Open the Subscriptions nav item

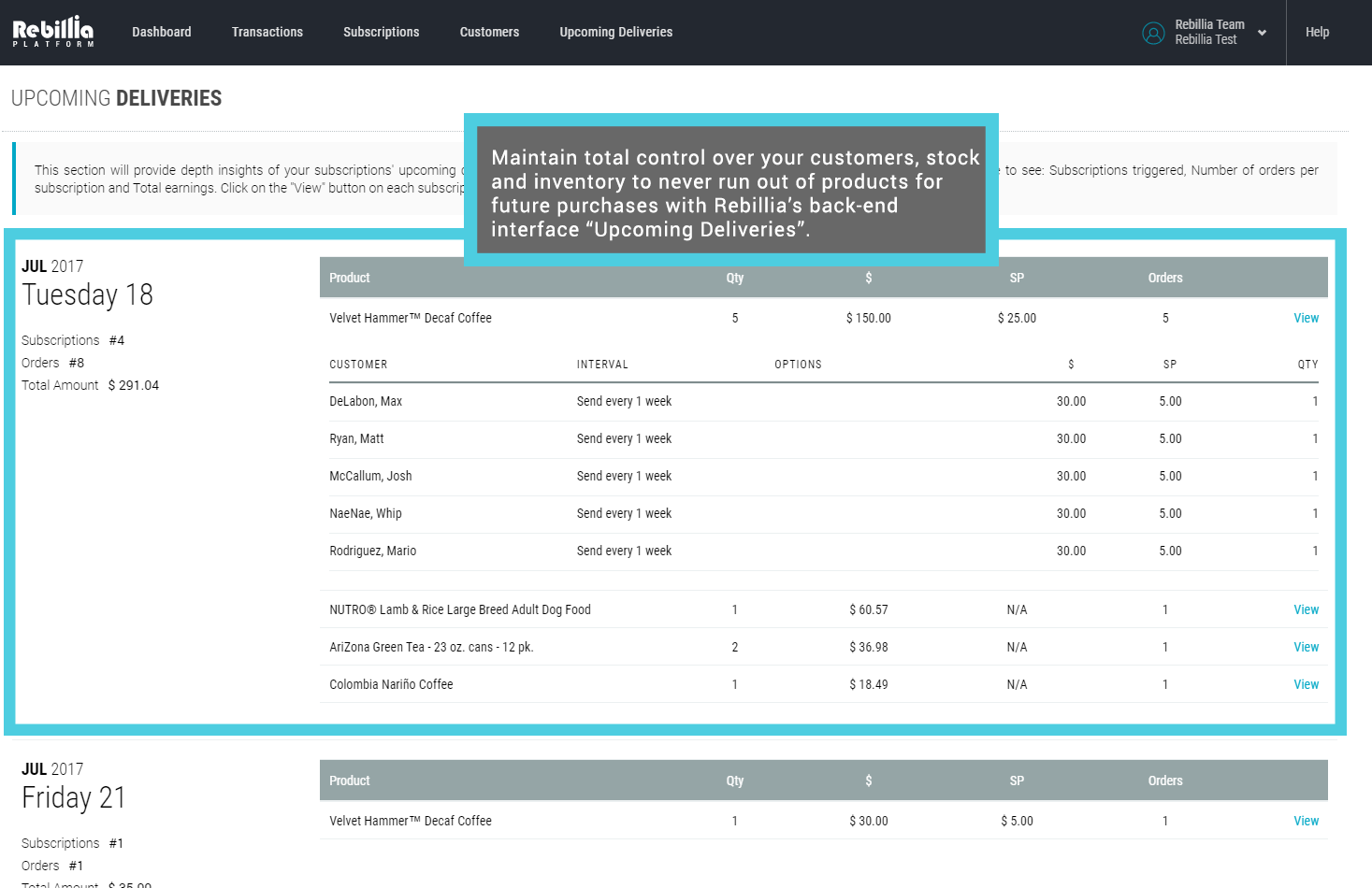pos(381,32)
